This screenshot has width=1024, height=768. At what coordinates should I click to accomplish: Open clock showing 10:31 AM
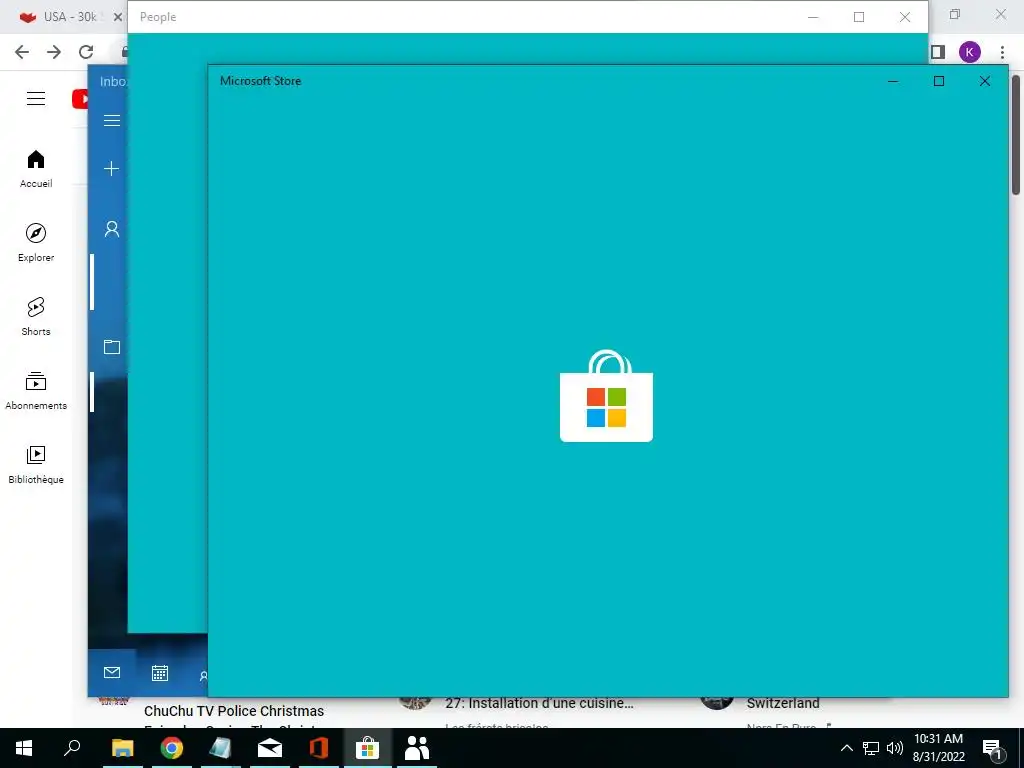click(938, 748)
